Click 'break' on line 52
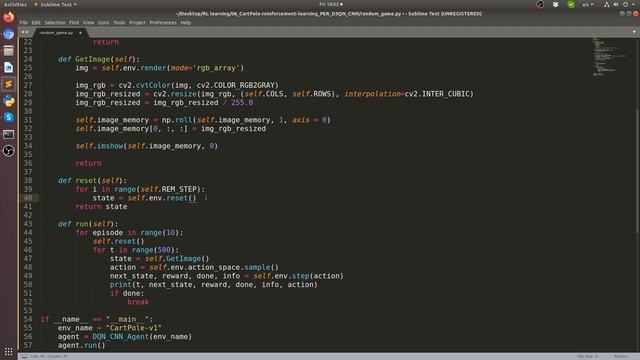This screenshot has width=640, height=360. tap(138, 302)
